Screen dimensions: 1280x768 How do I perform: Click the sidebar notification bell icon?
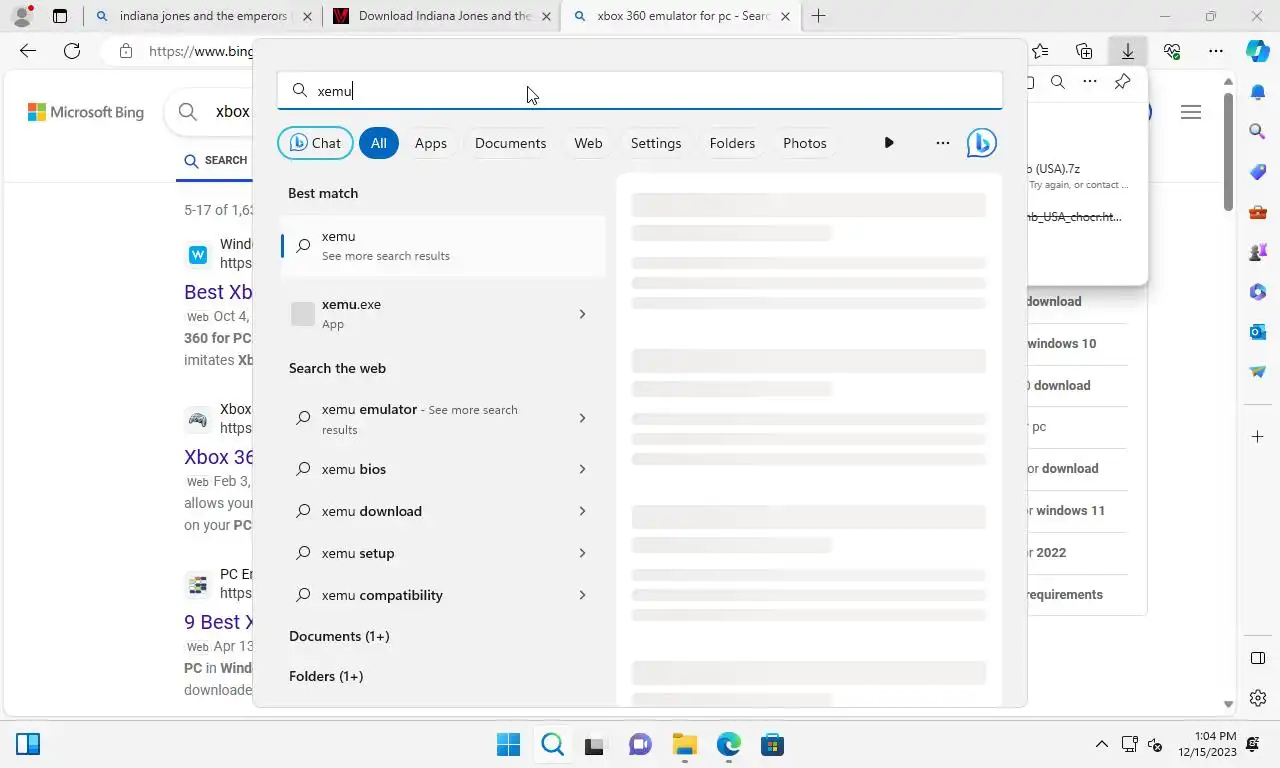click(x=1258, y=92)
